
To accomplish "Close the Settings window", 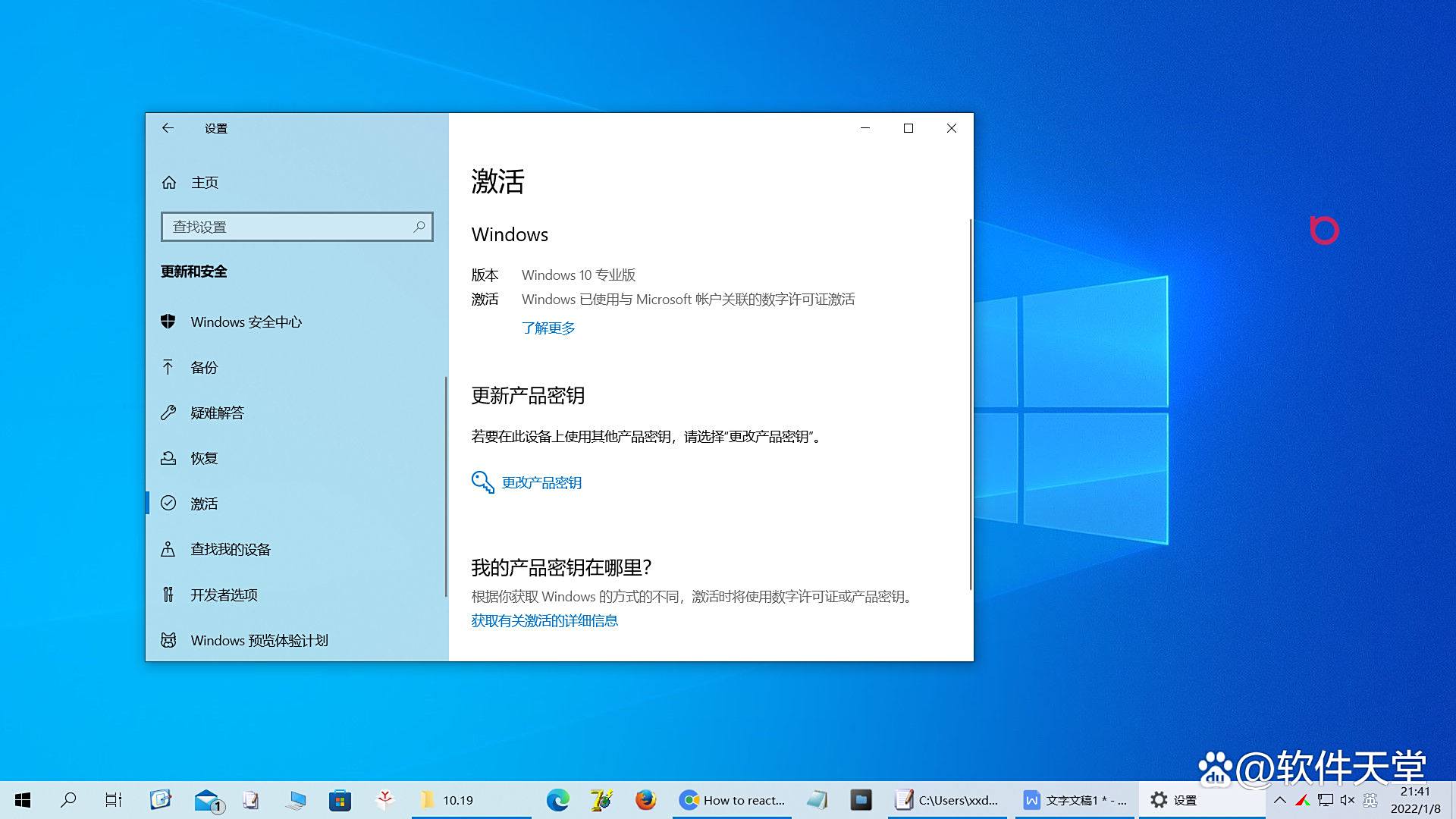I will pos(952,128).
